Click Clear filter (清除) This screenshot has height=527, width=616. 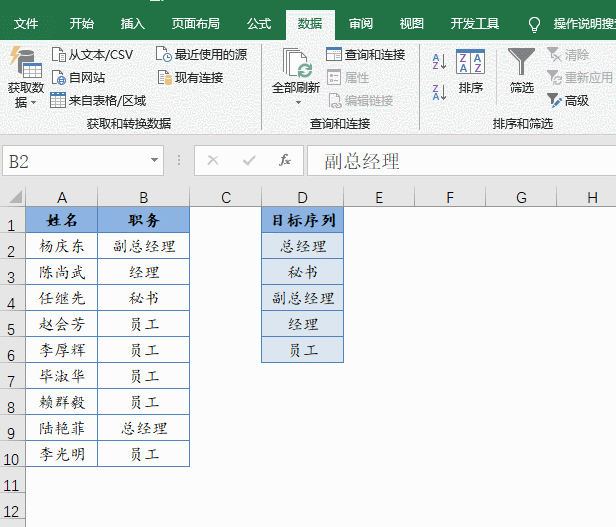click(x=568, y=55)
